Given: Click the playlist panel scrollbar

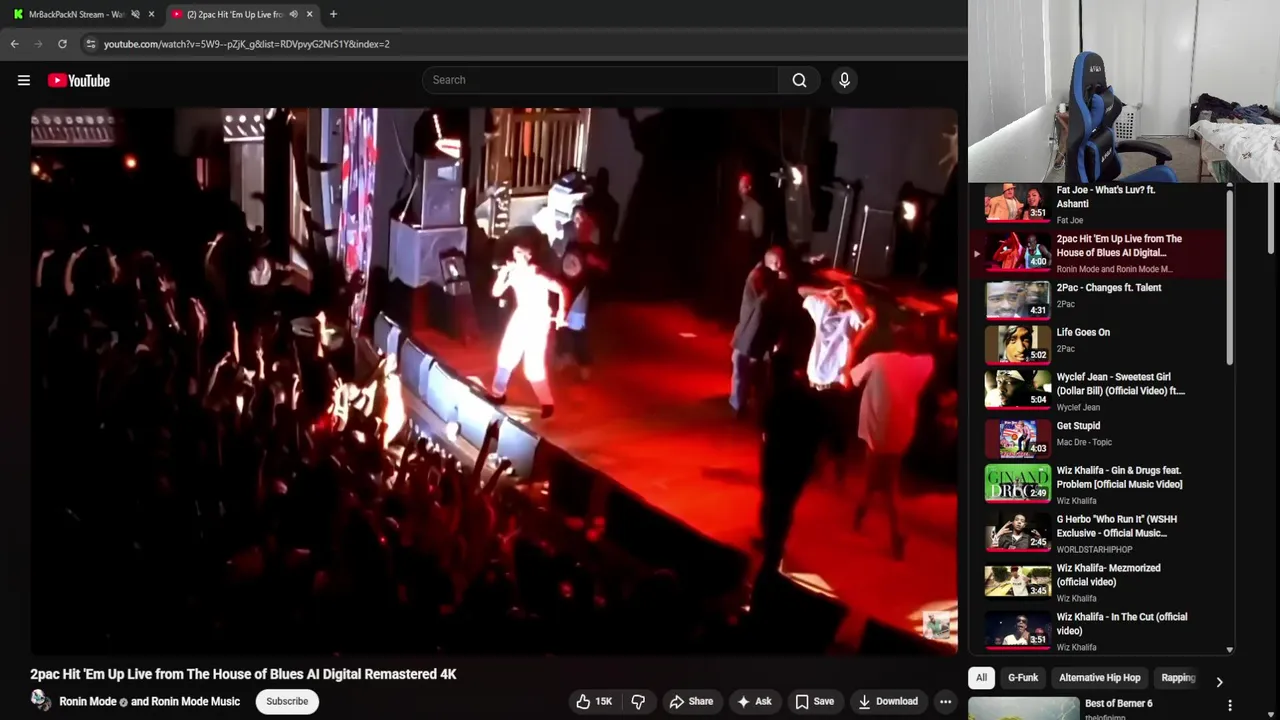Looking at the screenshot, I should pos(1230,280).
